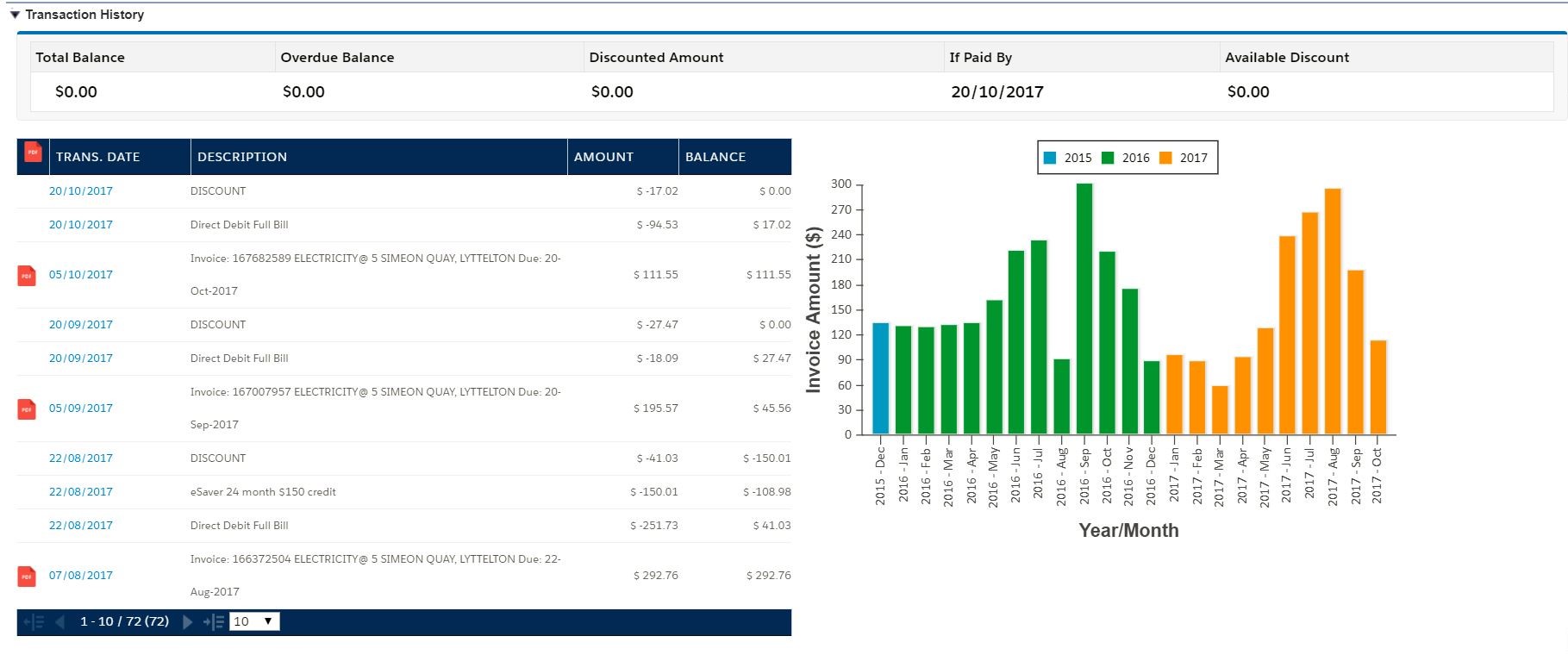Toggle 2017 series in chart legend
The height and width of the screenshot is (661, 1568).
click(1184, 158)
